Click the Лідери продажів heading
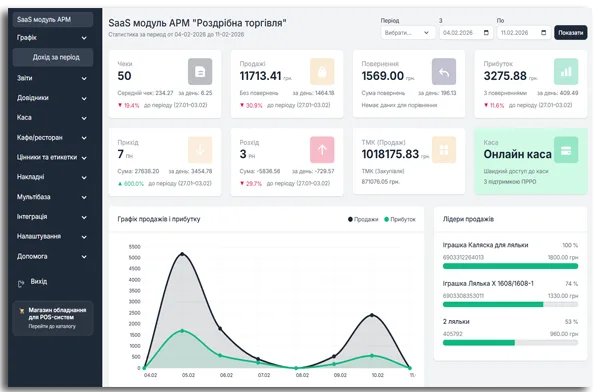Image resolution: width=600 pixels, height=392 pixels. click(x=468, y=219)
